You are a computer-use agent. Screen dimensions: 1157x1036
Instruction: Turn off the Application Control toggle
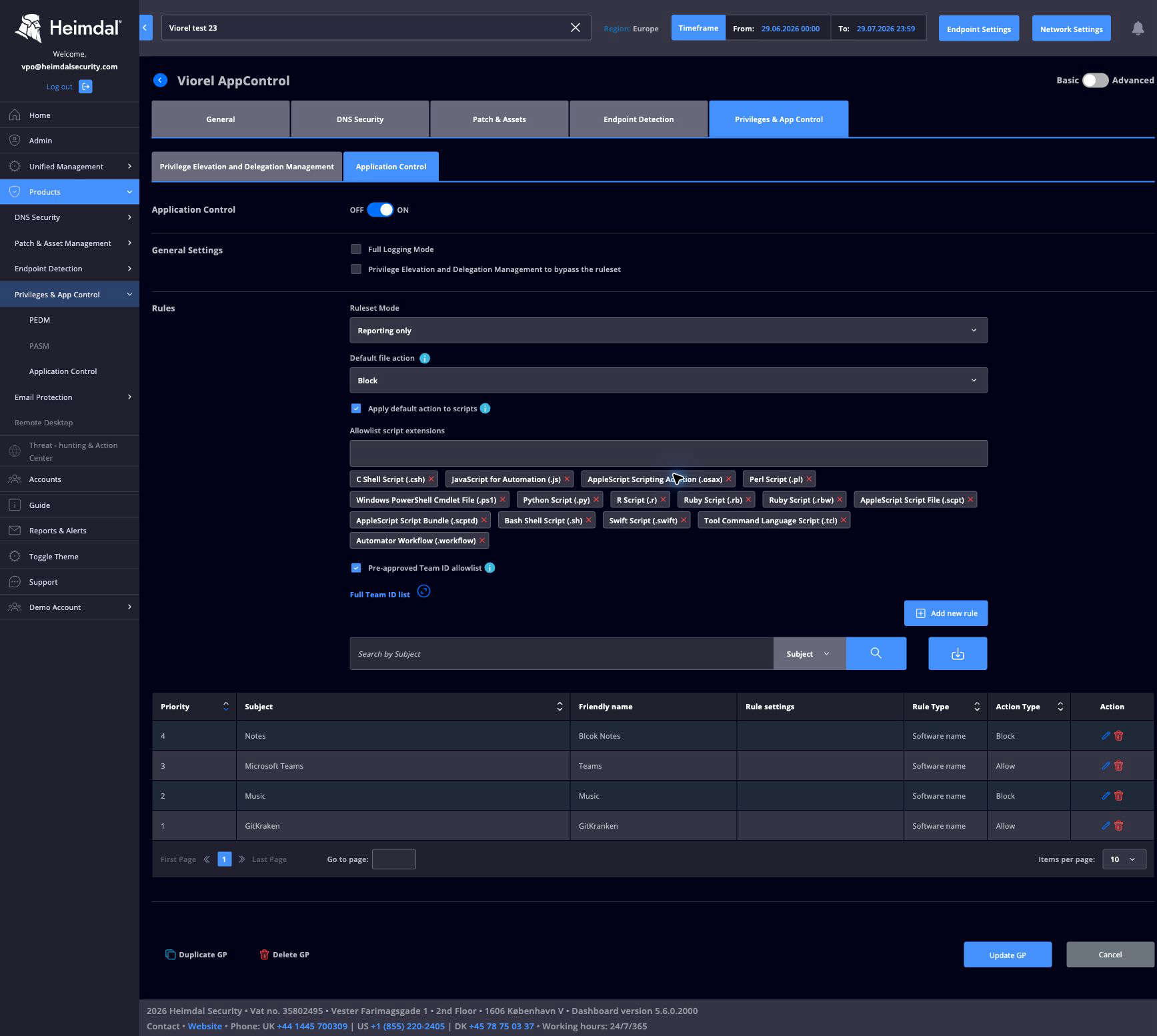[380, 210]
